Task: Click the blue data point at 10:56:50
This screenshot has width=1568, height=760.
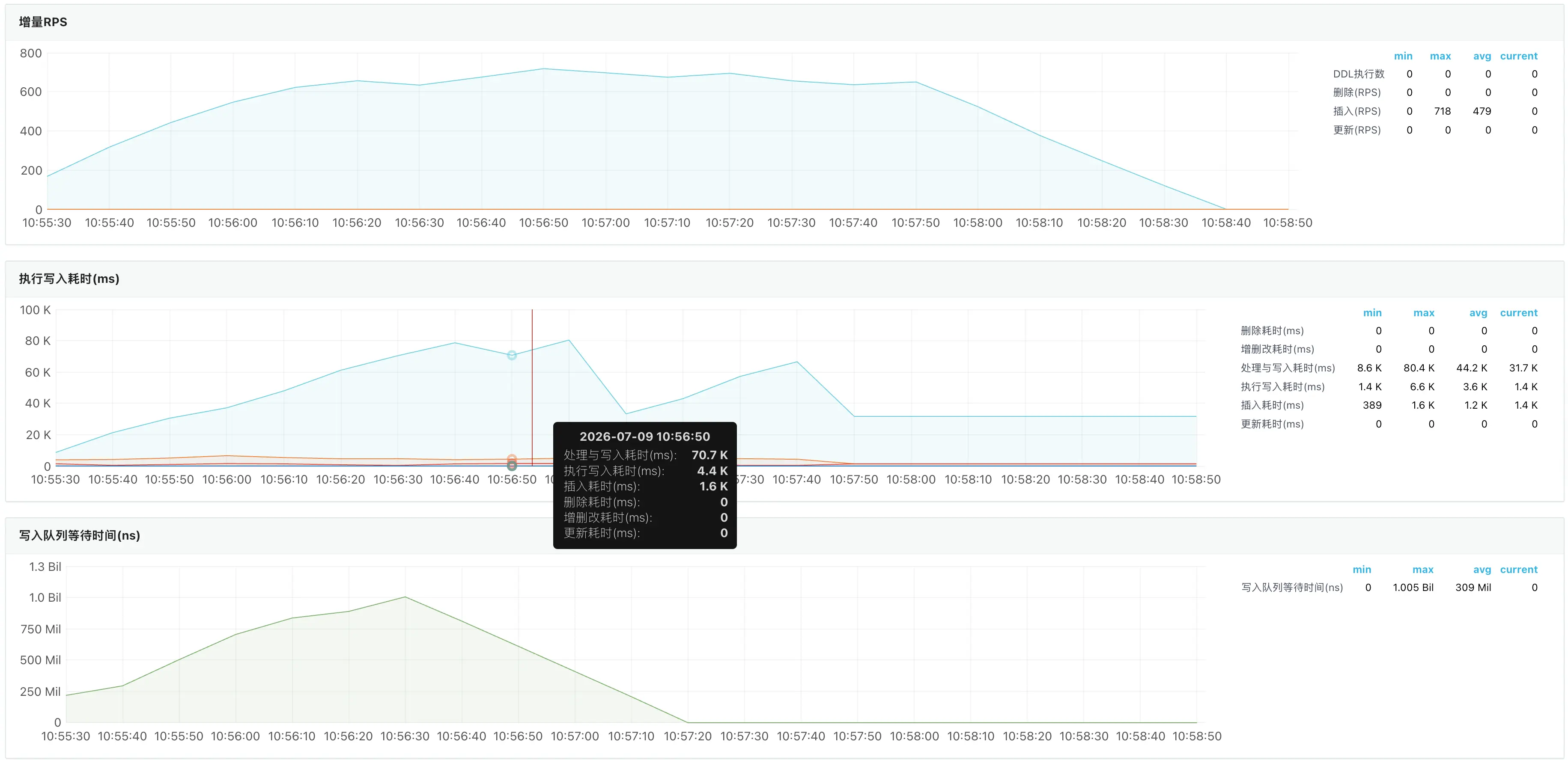Action: (x=512, y=355)
